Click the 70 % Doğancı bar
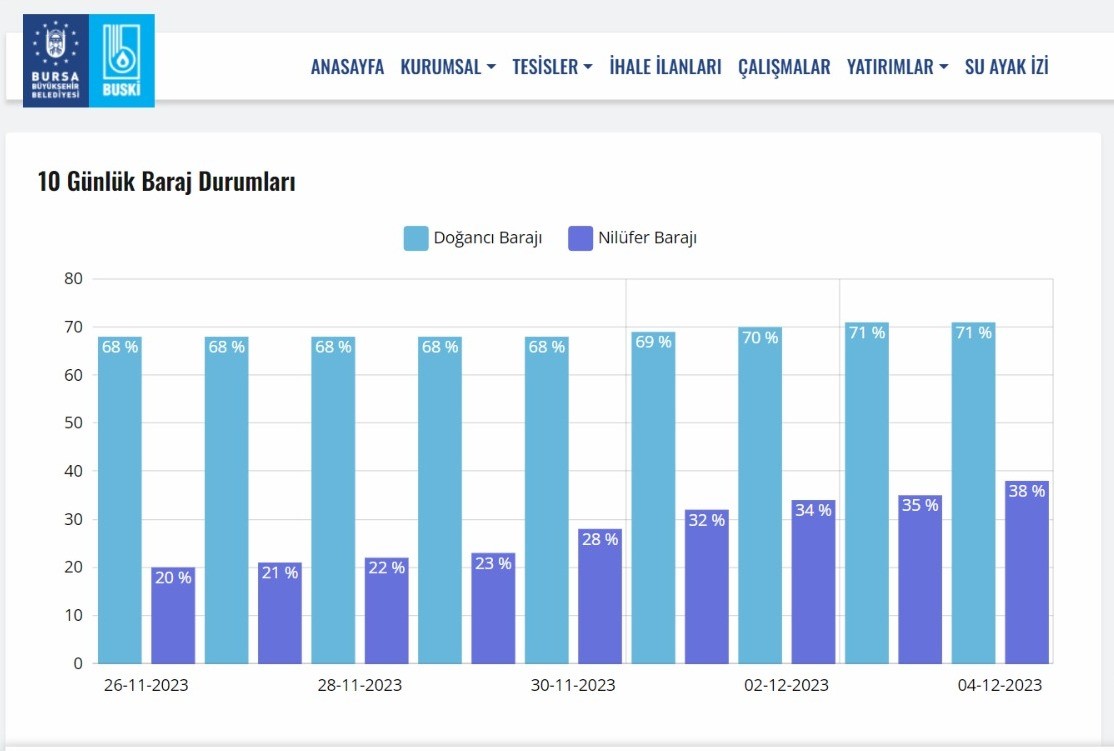Viewport: 1114px width, 751px height. 760,500
